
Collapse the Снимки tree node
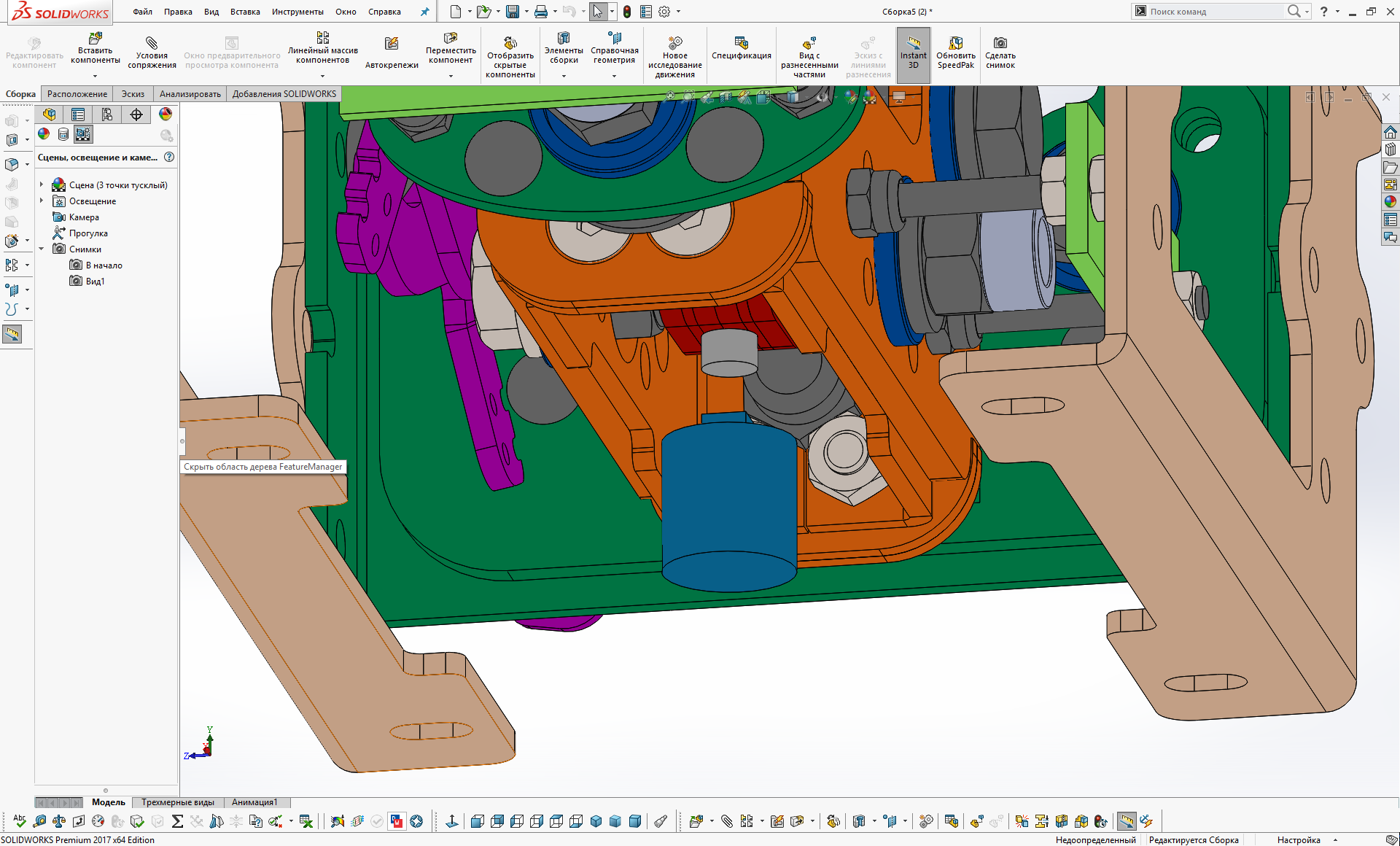(42, 249)
